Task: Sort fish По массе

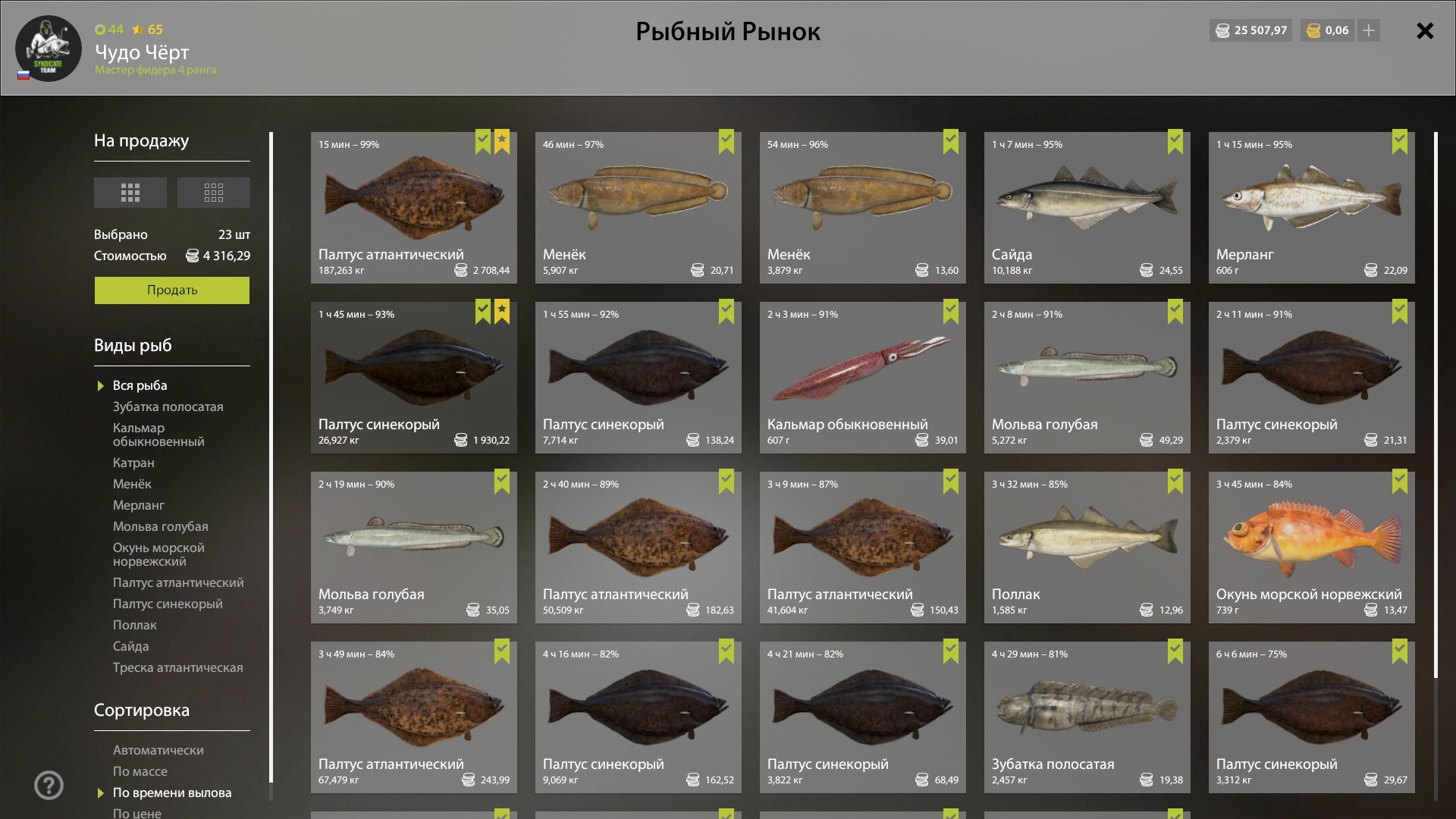Action: click(x=140, y=771)
